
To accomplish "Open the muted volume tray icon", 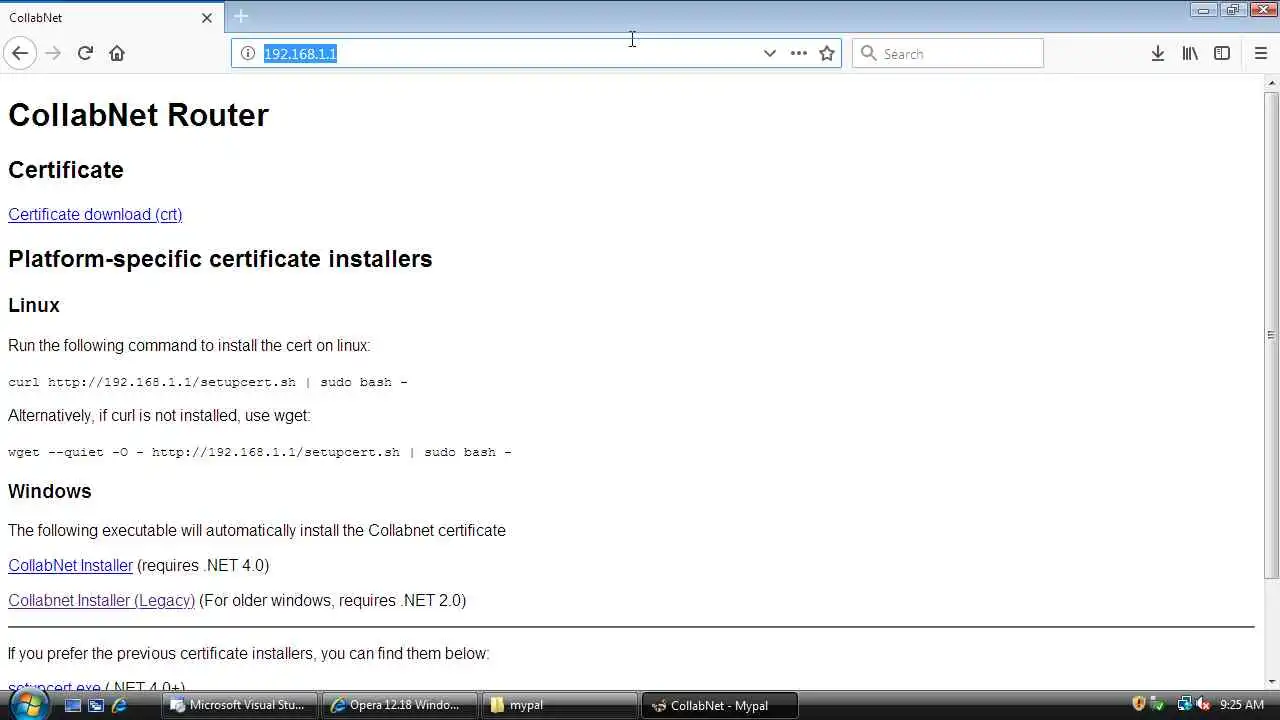I will coord(1203,704).
